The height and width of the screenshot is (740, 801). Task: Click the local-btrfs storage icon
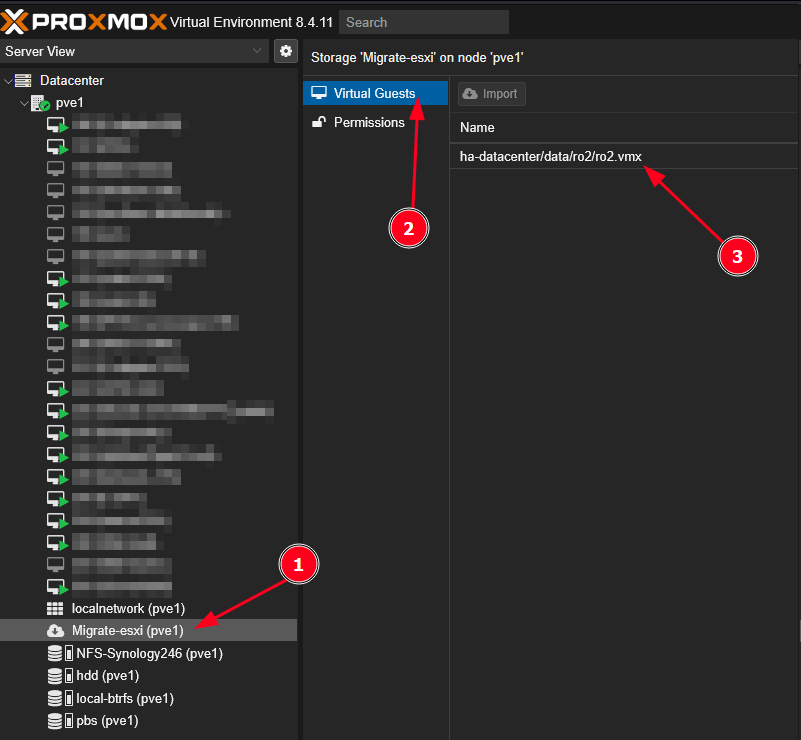(x=60, y=698)
